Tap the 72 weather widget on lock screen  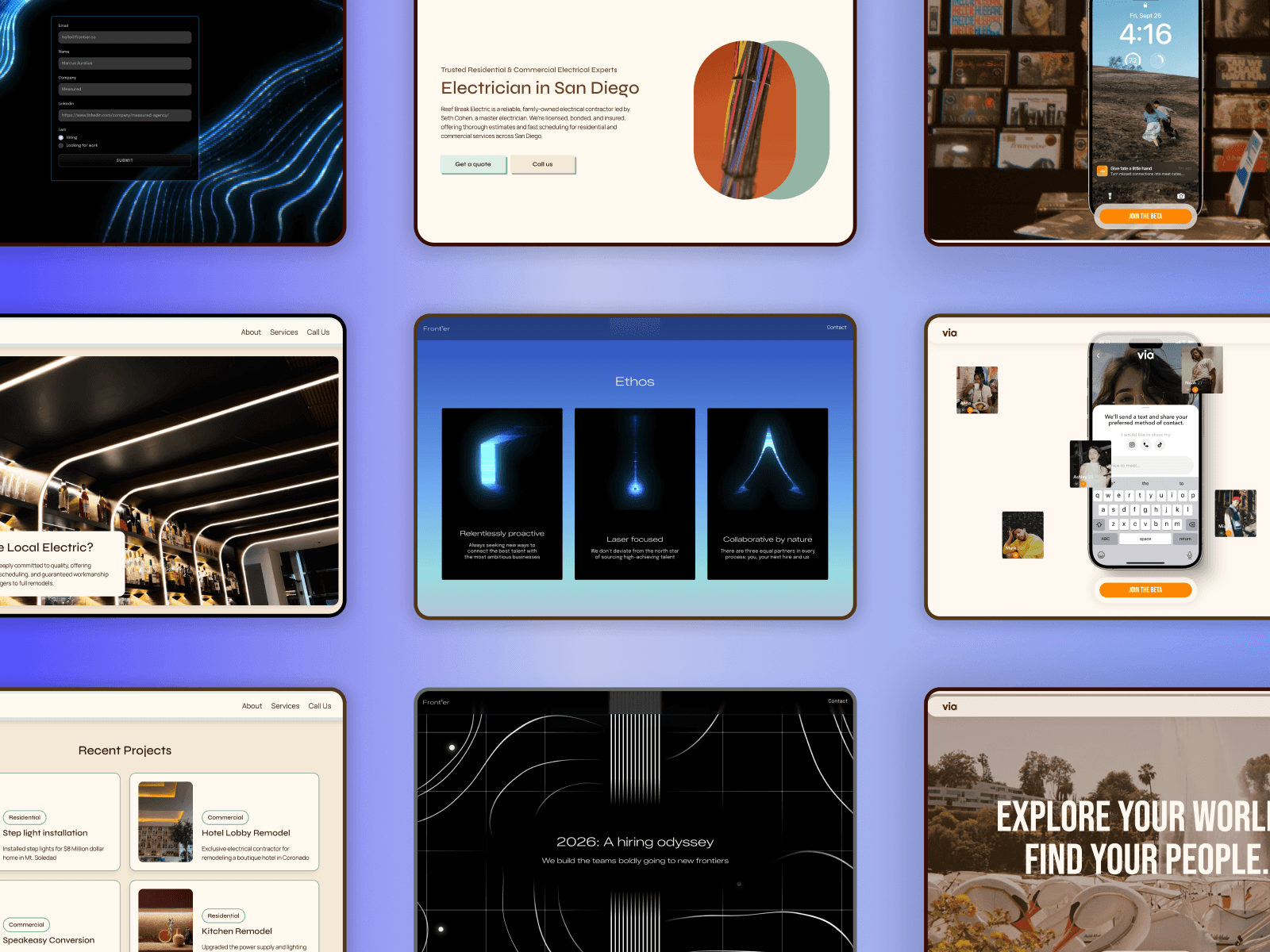(x=1133, y=60)
